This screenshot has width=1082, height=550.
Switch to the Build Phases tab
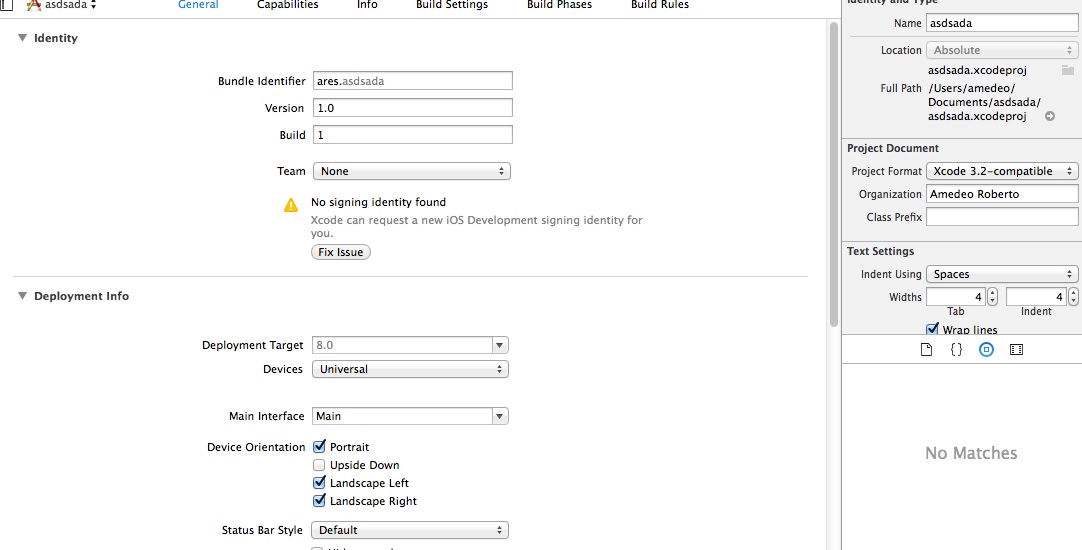click(560, 5)
